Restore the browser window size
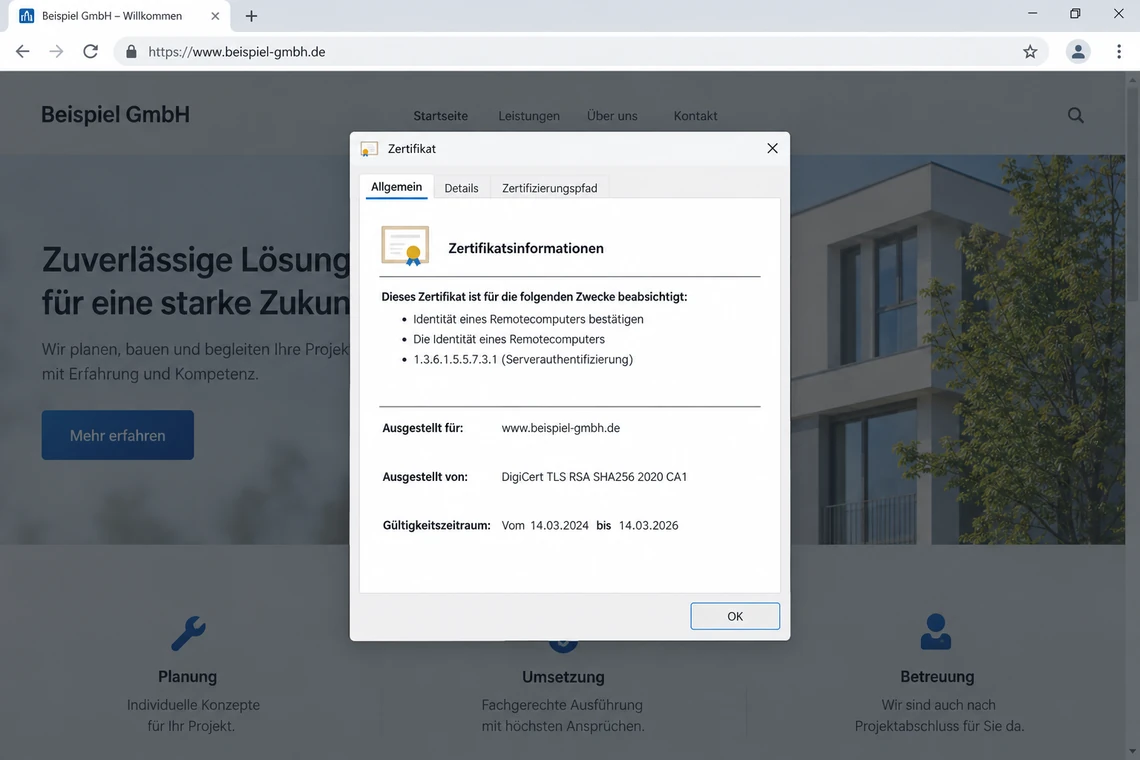This screenshot has height=760, width=1140. click(1075, 13)
